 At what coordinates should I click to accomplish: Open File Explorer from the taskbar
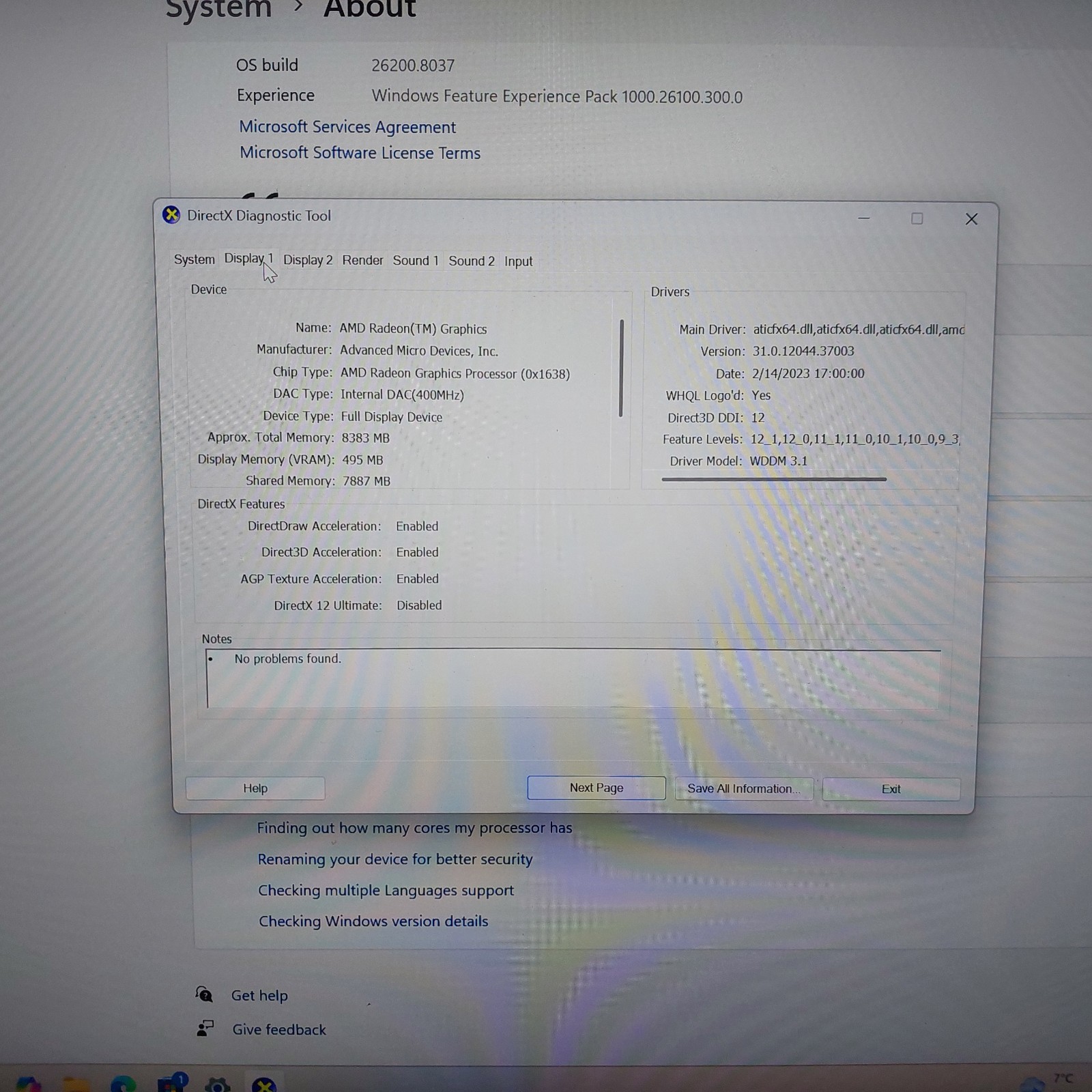tap(76, 1085)
